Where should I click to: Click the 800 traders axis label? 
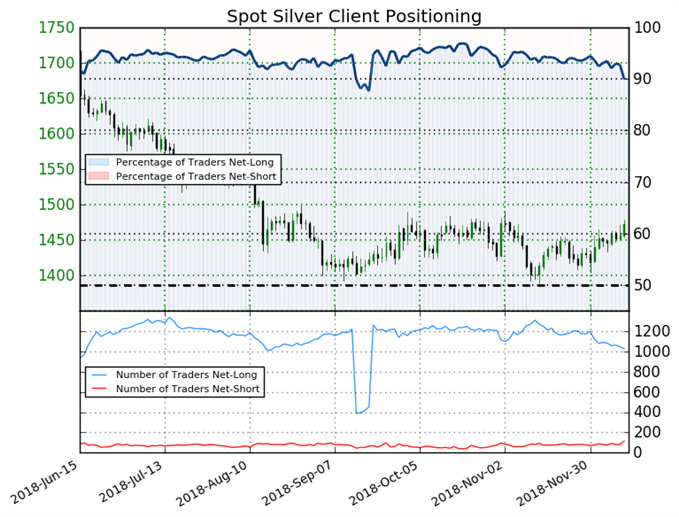(x=647, y=372)
